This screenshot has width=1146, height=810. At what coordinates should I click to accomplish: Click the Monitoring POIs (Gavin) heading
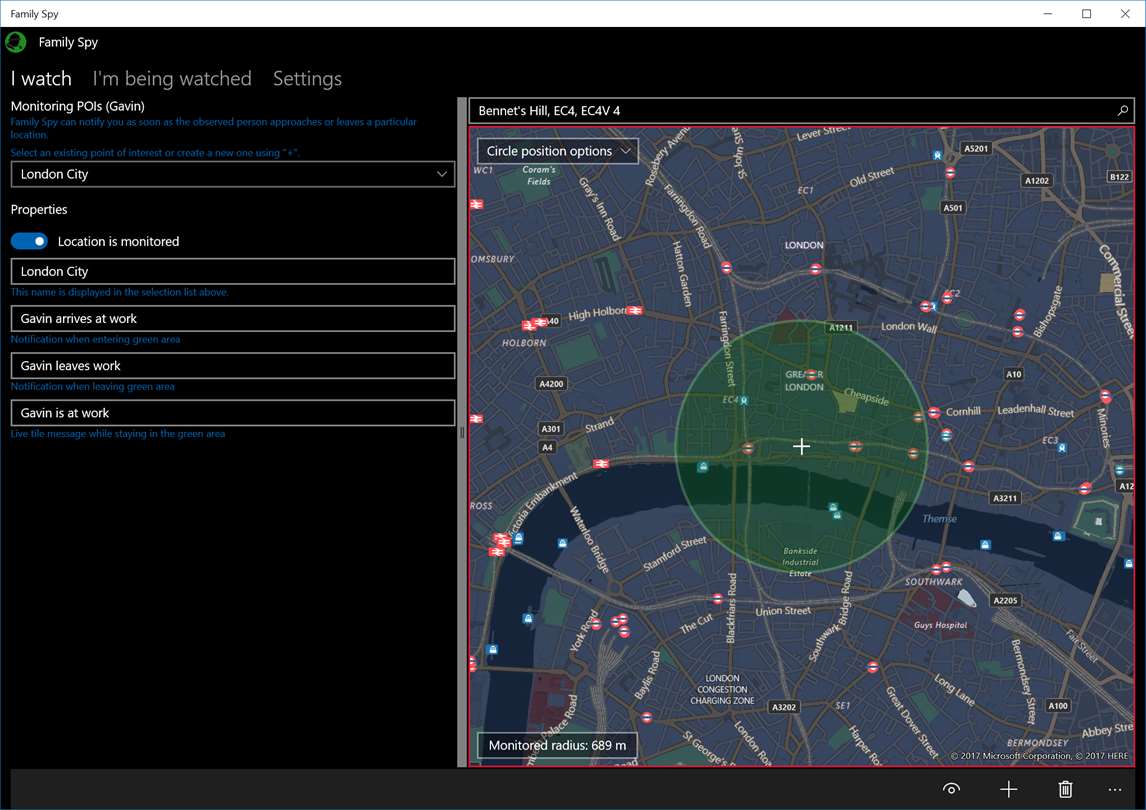point(77,106)
